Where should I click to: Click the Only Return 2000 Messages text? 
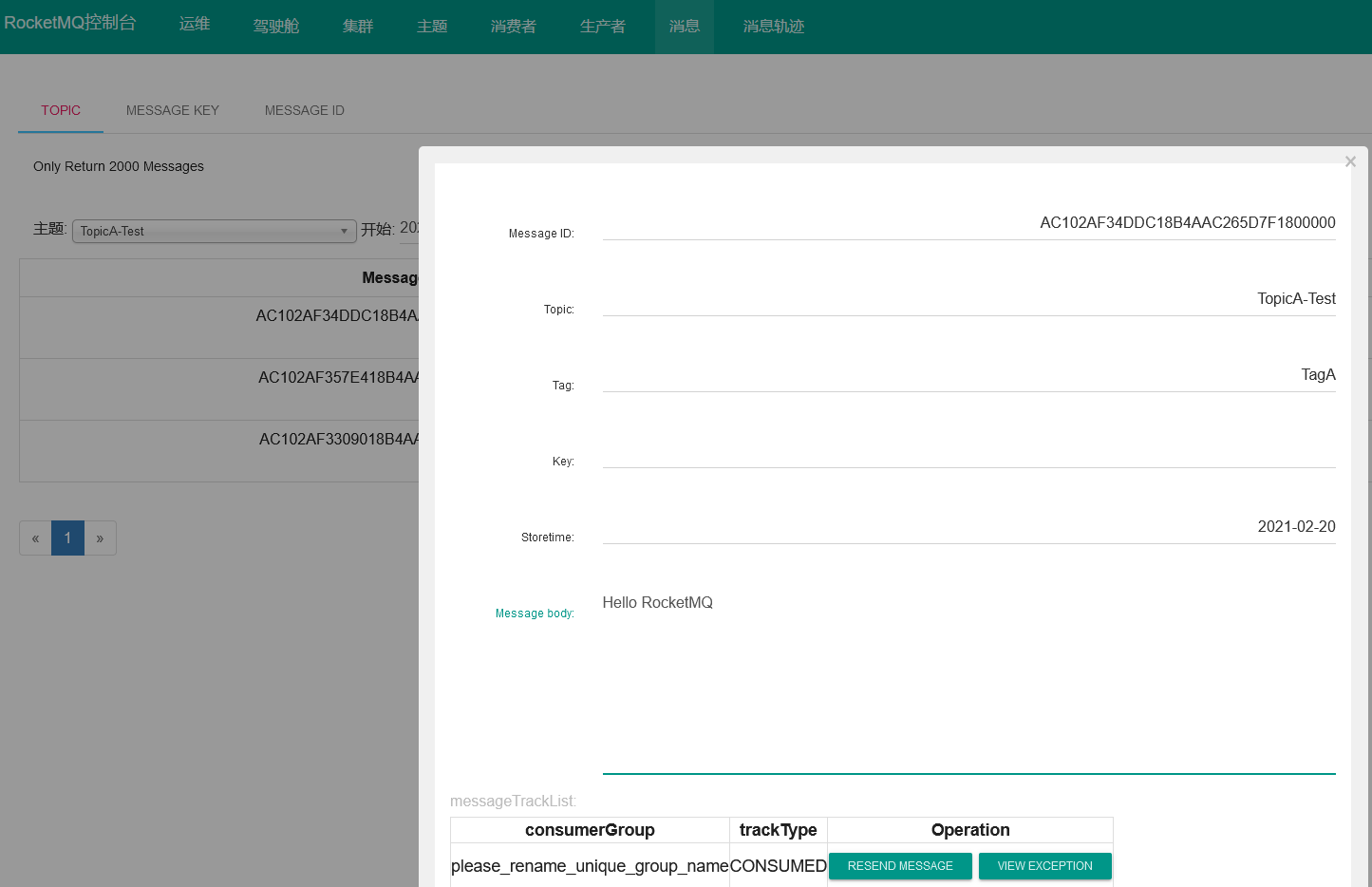(119, 166)
